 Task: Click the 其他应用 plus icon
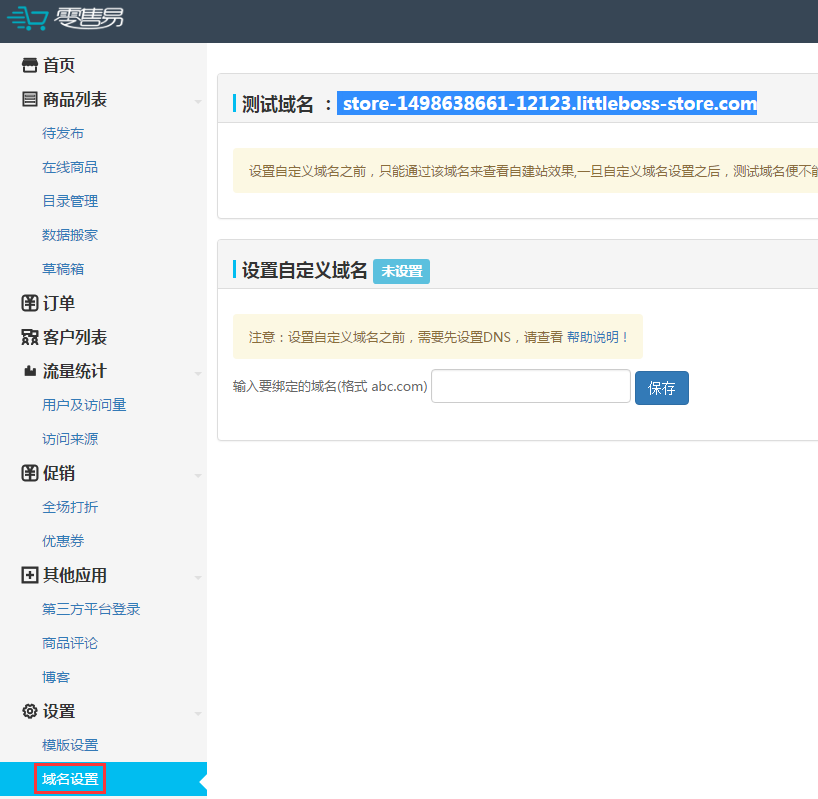point(30,575)
